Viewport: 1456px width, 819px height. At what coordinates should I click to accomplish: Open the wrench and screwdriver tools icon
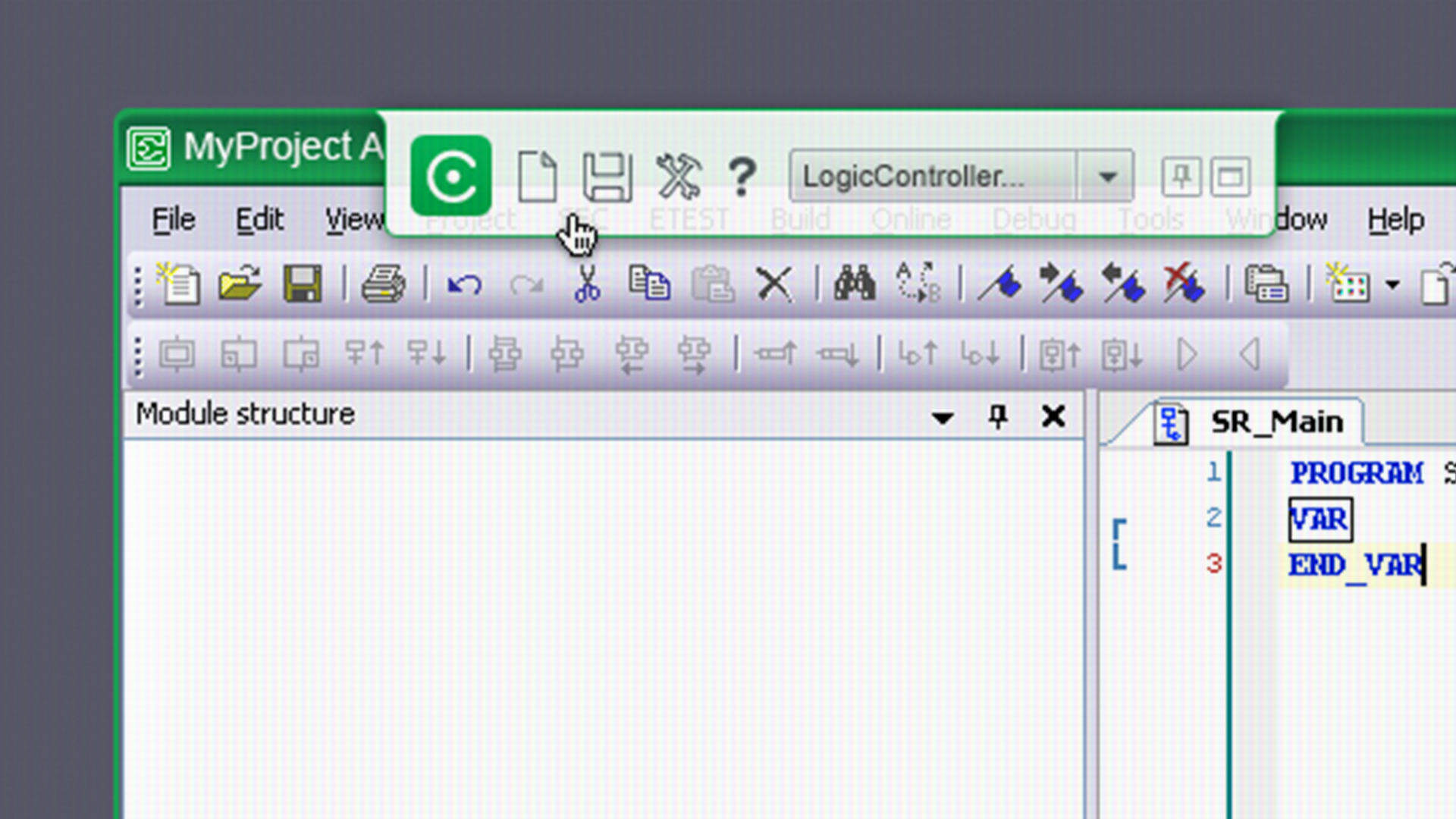(677, 177)
